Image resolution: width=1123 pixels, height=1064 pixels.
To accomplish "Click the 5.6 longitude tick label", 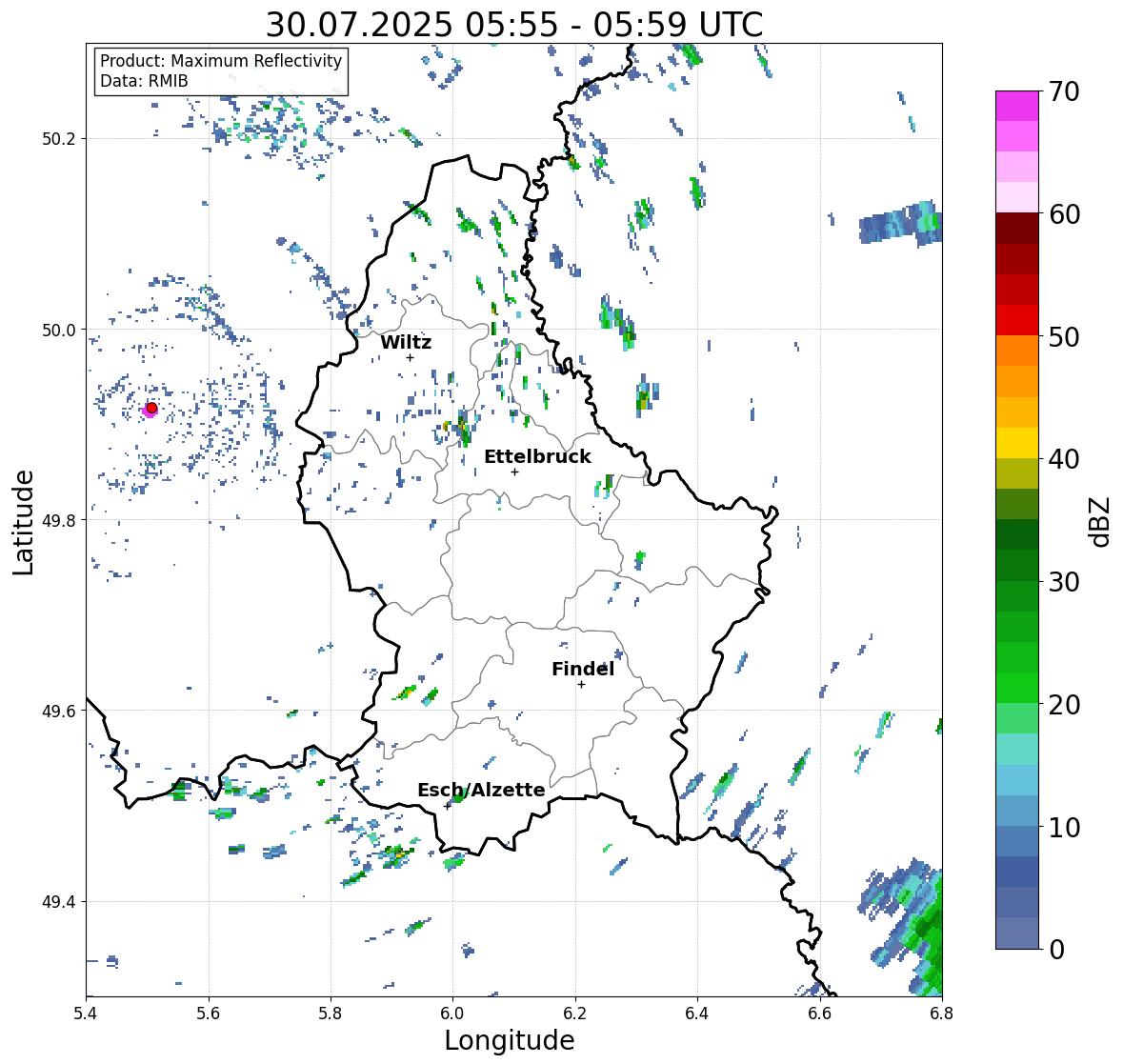I will click(x=209, y=1014).
